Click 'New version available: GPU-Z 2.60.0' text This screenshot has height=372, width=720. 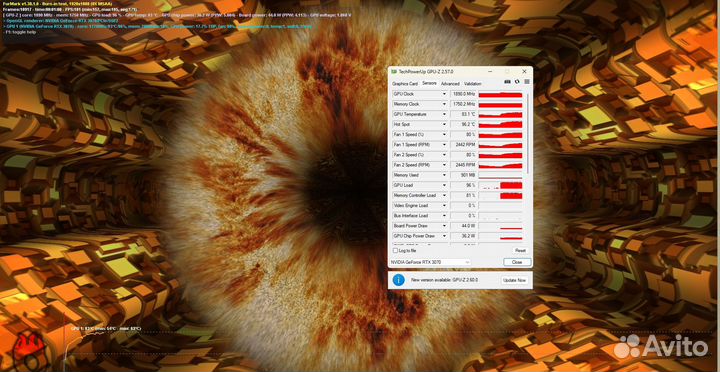(444, 280)
